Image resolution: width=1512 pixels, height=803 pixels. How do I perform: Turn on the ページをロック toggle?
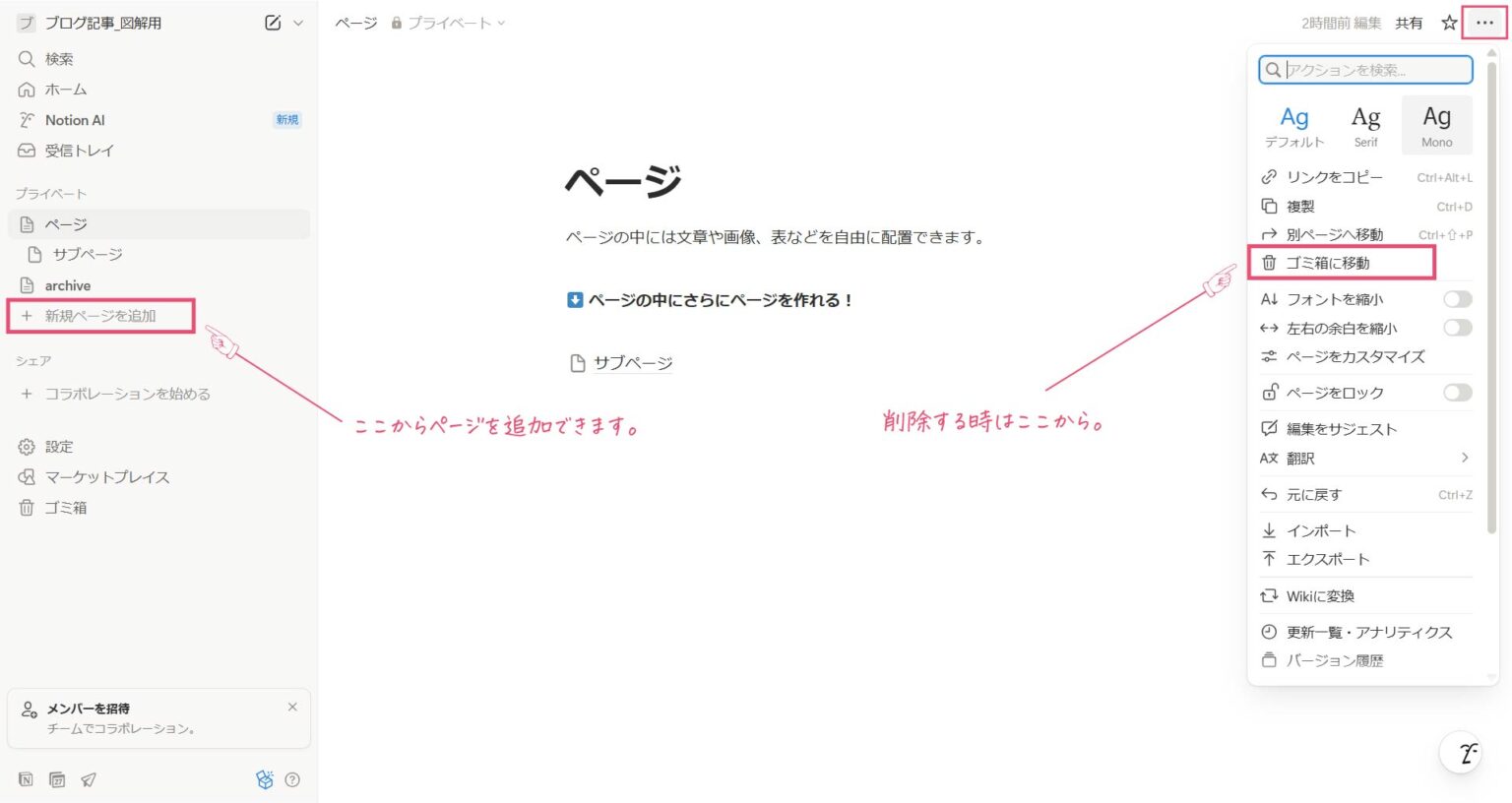(x=1456, y=392)
